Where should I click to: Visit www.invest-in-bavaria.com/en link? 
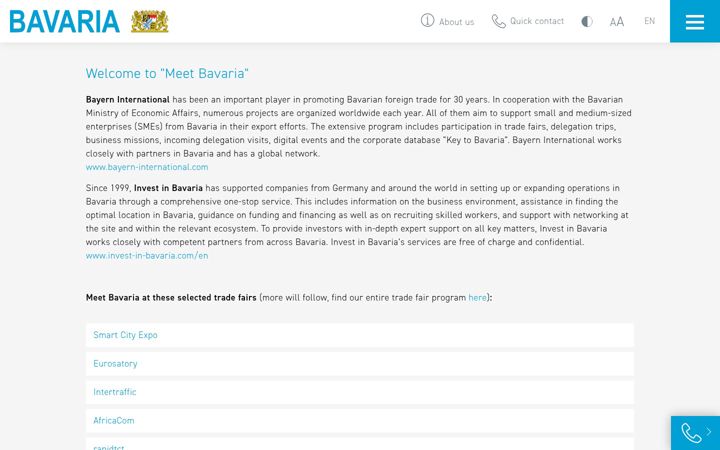pos(147,256)
